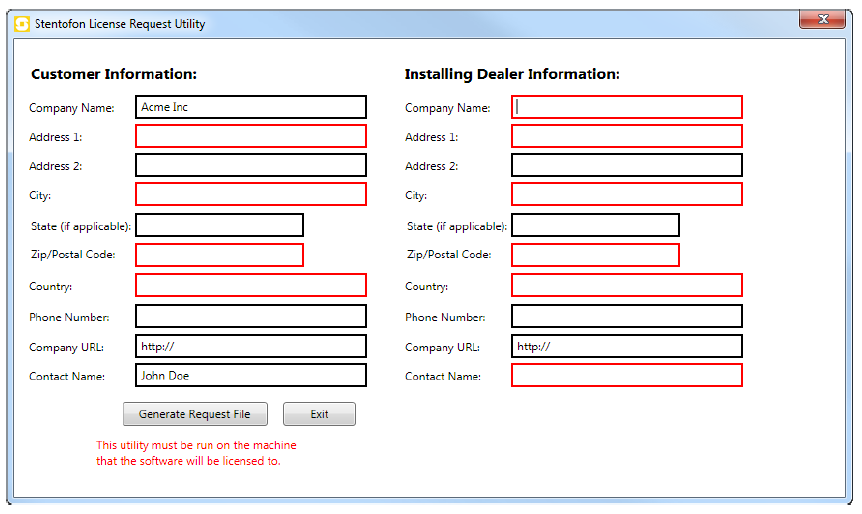Select the Customer Country field
The width and height of the screenshot is (862, 514).
(250, 285)
